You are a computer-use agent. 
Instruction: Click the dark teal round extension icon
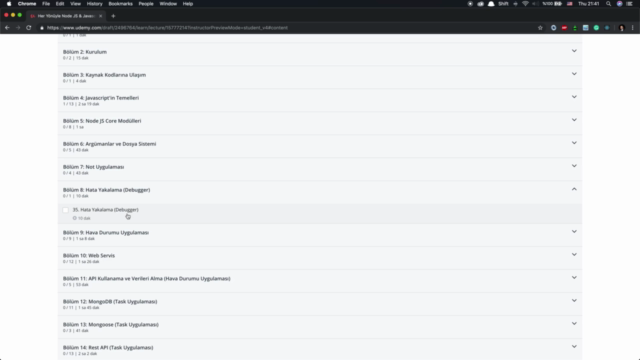(x=607, y=28)
